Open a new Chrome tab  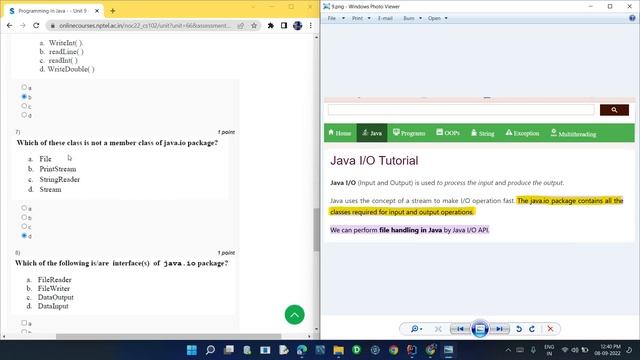point(113,11)
